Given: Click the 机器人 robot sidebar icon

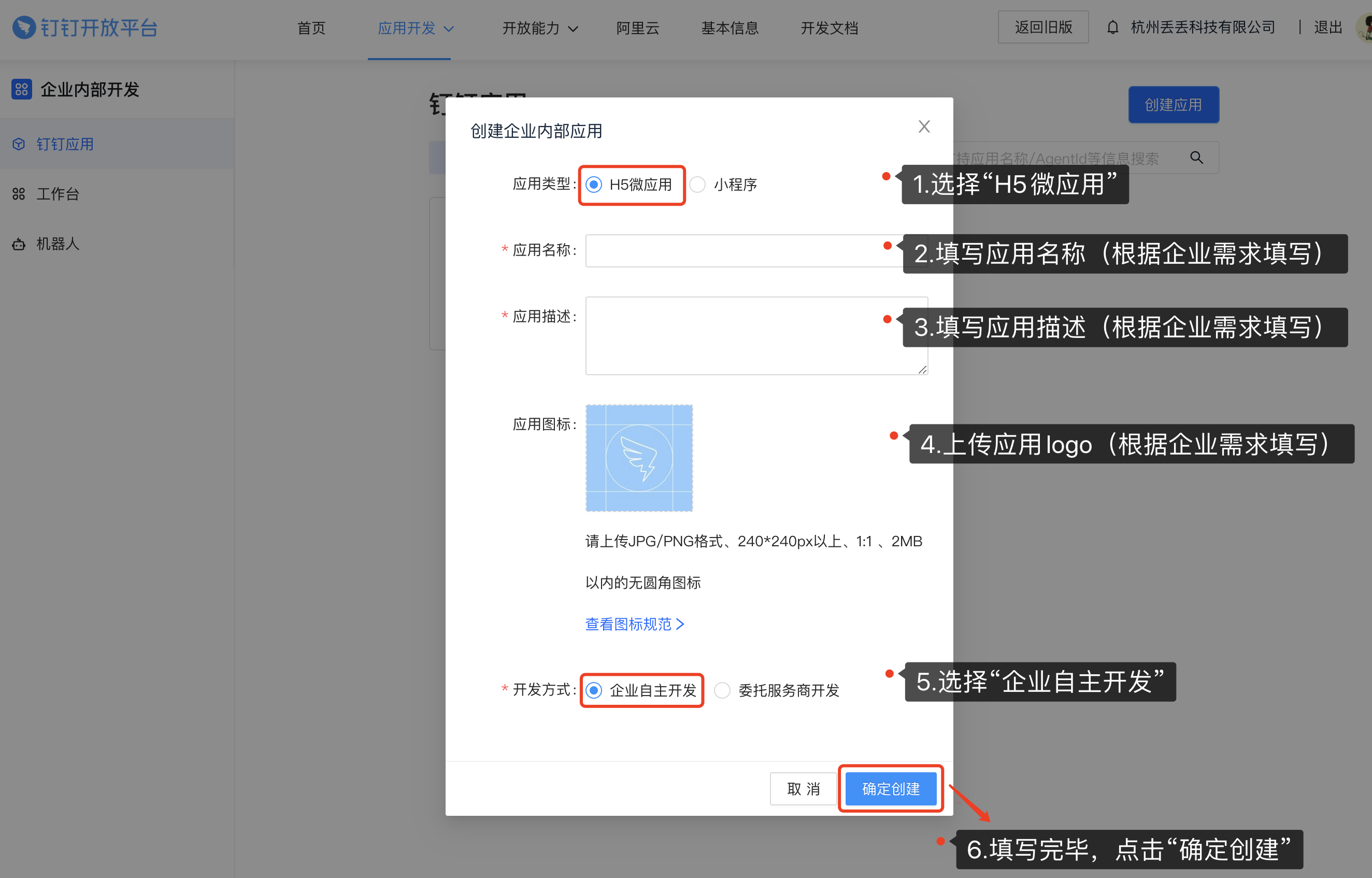Looking at the screenshot, I should (x=19, y=244).
